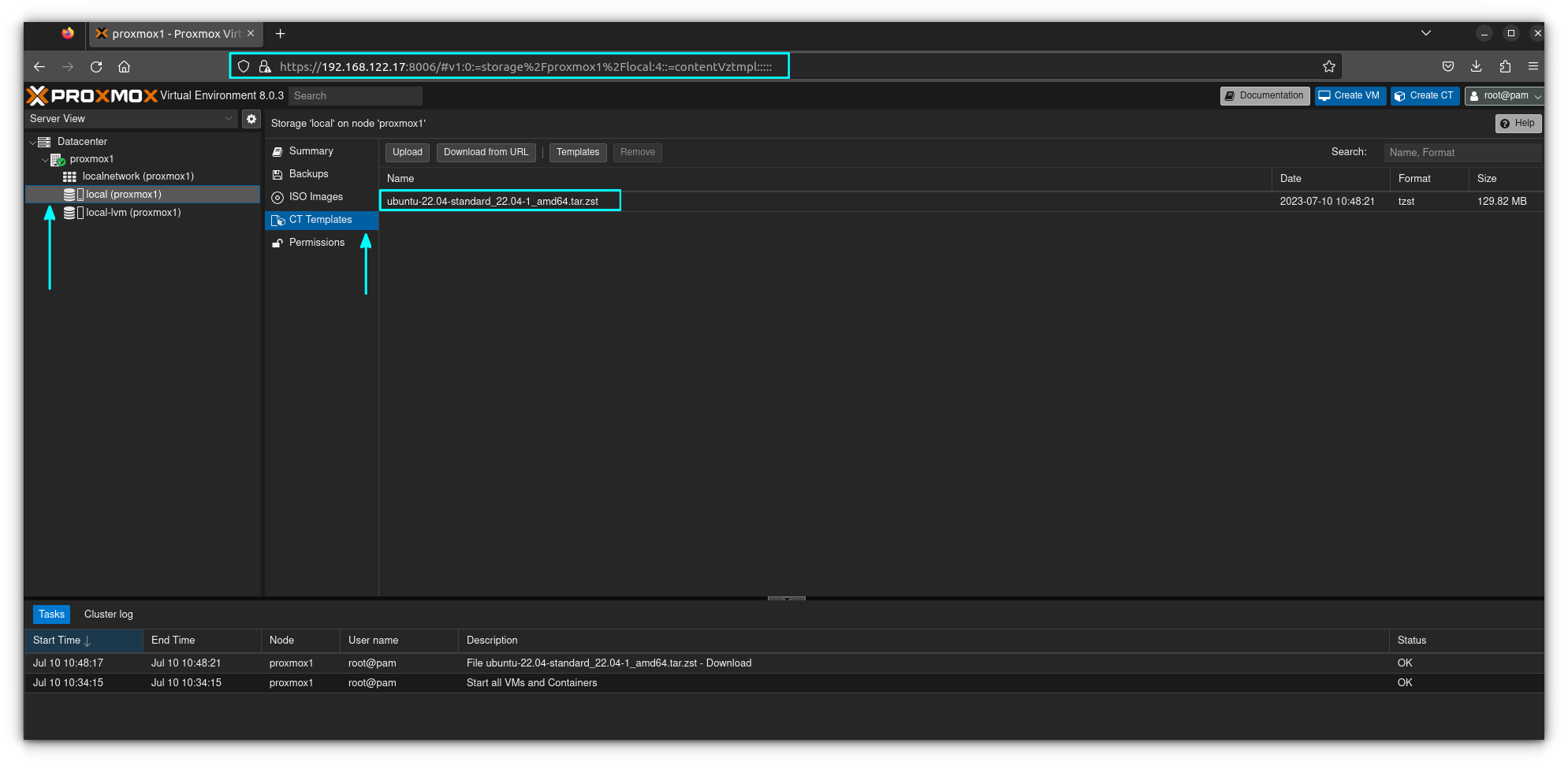The image size is (1568, 765).
Task: Sort tasks by End Time header
Action: coord(202,641)
